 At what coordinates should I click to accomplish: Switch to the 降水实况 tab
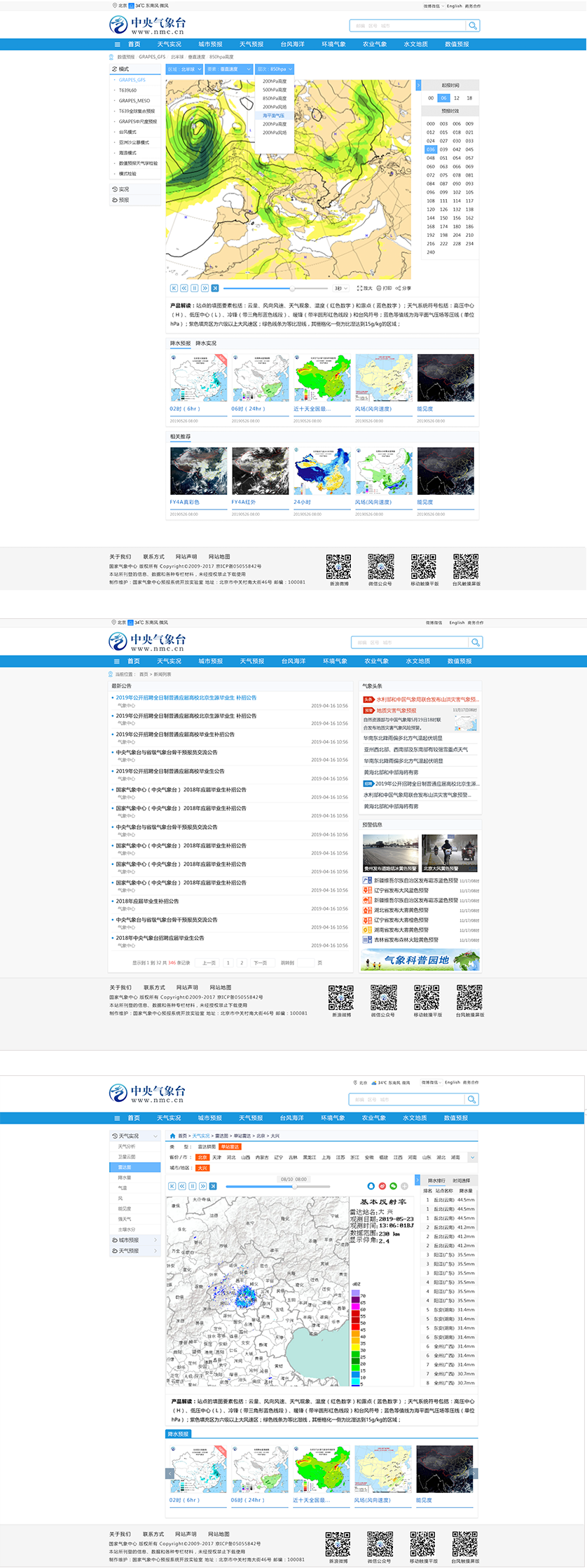(x=206, y=343)
